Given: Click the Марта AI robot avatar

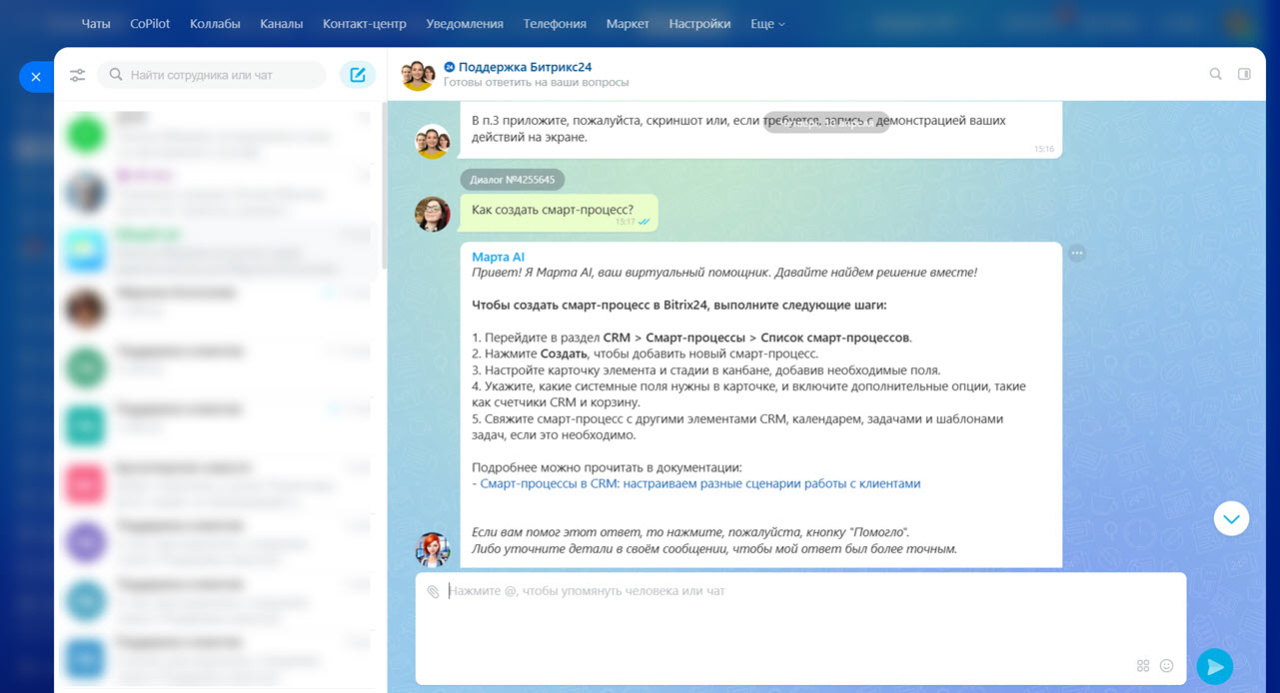Looking at the screenshot, I should coord(433,550).
